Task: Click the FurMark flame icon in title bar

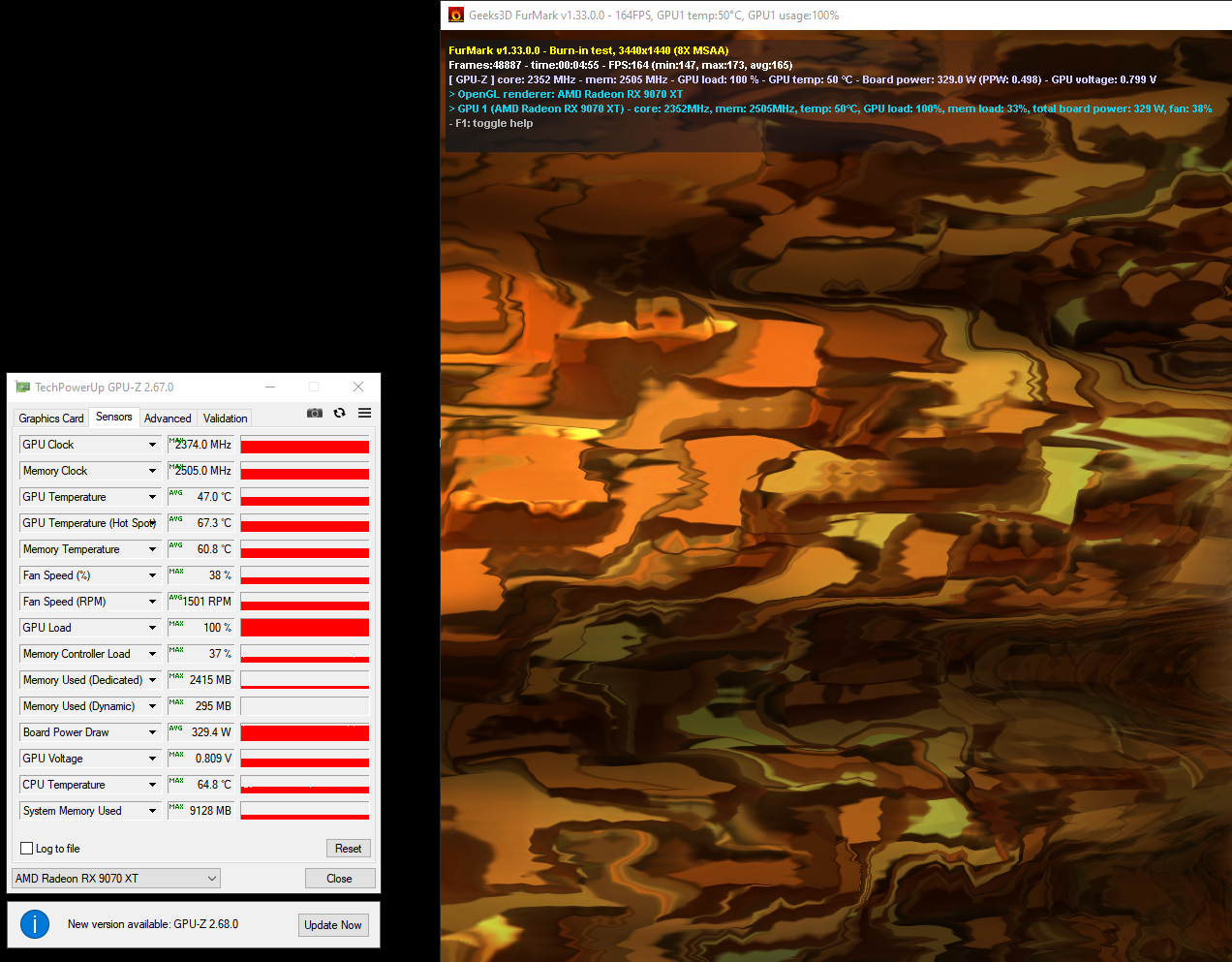Action: coord(455,15)
